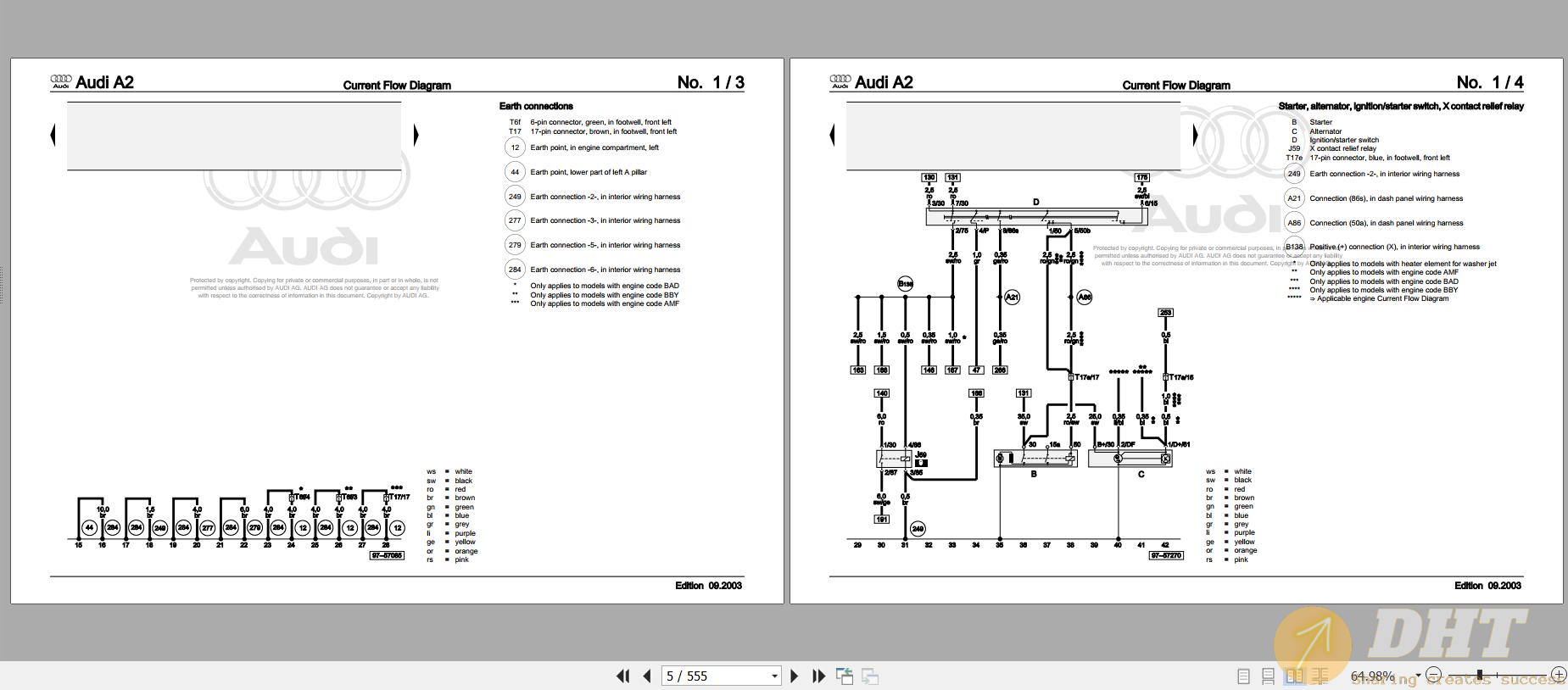This screenshot has height=690, width=1568.
Task: Zoom out with the minus button
Action: tap(1433, 676)
